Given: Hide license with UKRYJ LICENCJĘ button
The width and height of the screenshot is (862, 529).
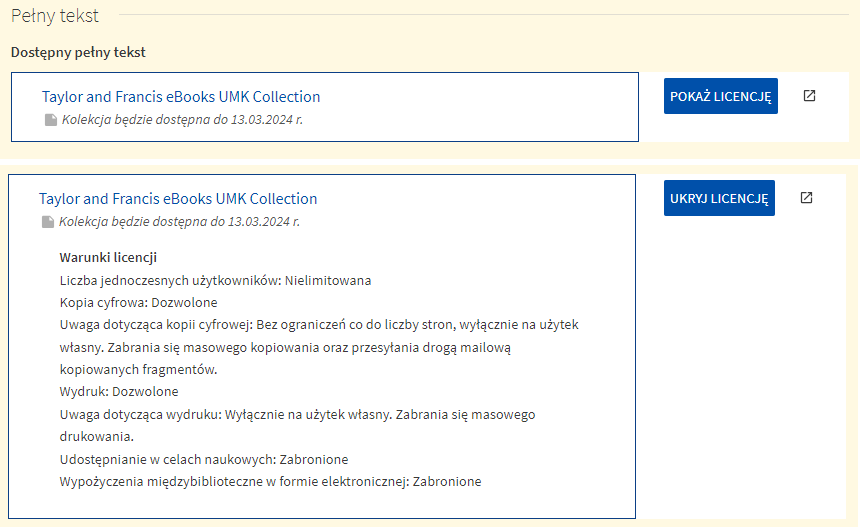Looking at the screenshot, I should tap(719, 198).
